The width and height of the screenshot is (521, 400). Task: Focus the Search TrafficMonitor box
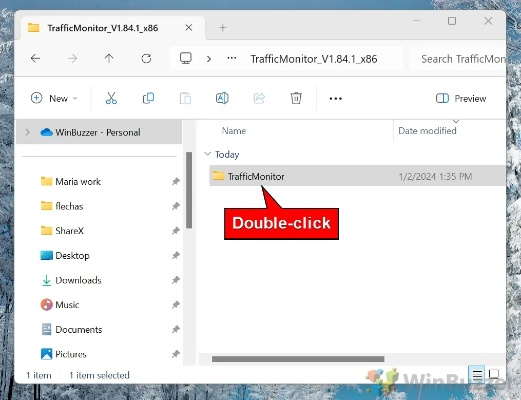[458, 59]
